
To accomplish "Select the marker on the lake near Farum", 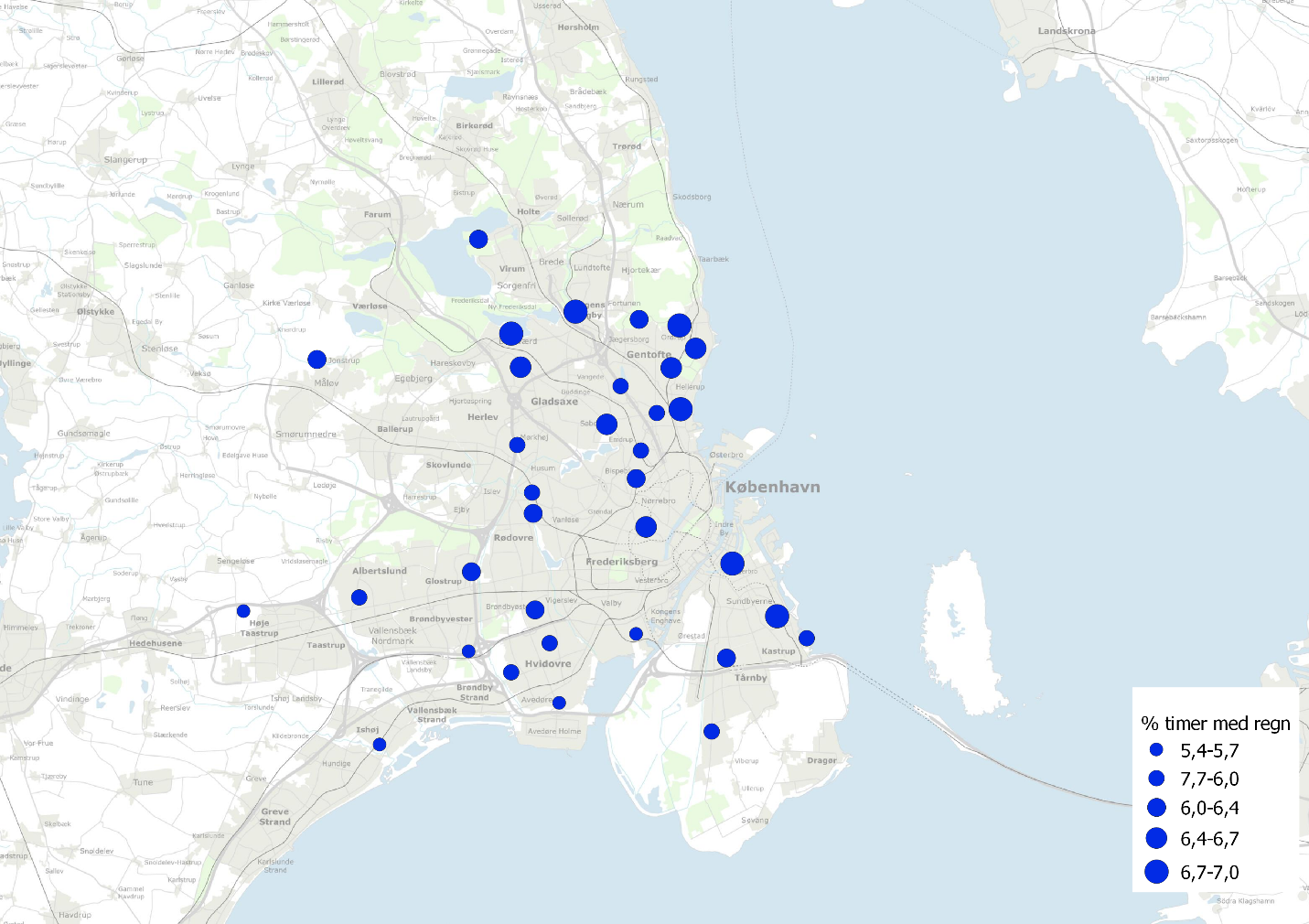I will [478, 240].
